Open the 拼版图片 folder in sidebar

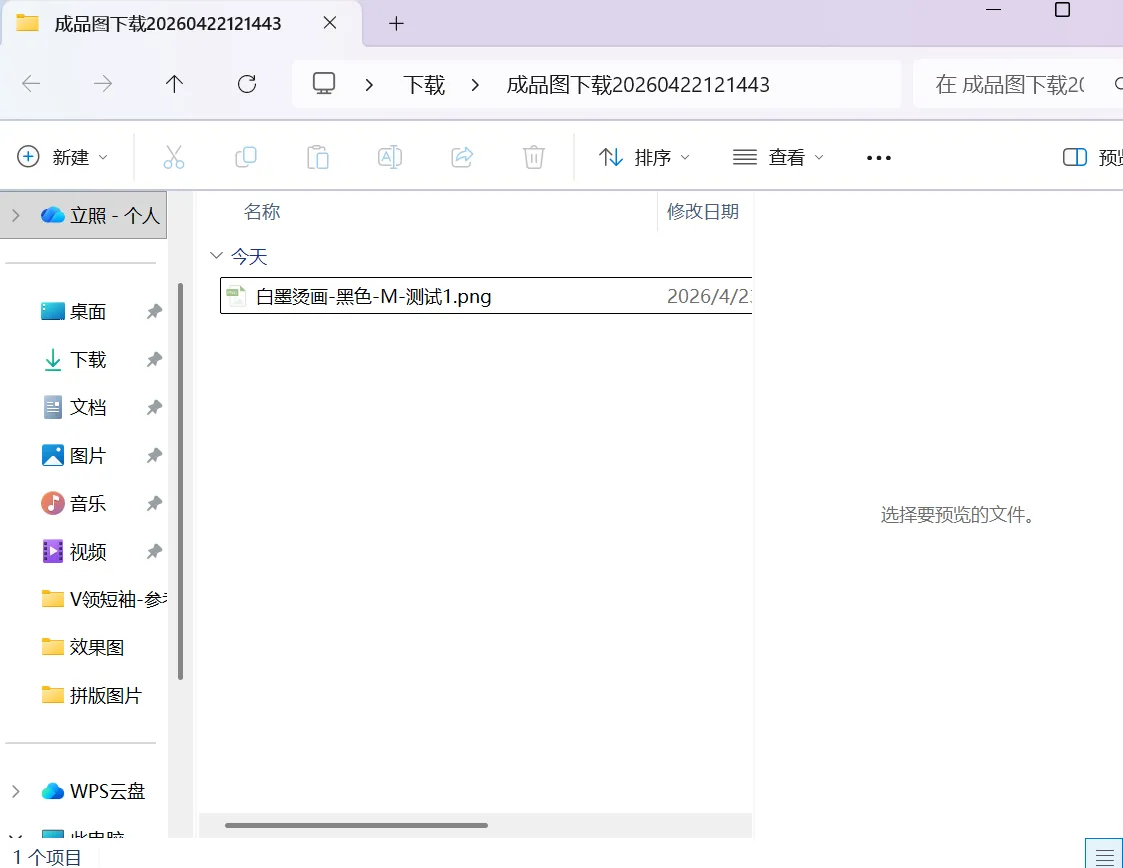click(92, 695)
